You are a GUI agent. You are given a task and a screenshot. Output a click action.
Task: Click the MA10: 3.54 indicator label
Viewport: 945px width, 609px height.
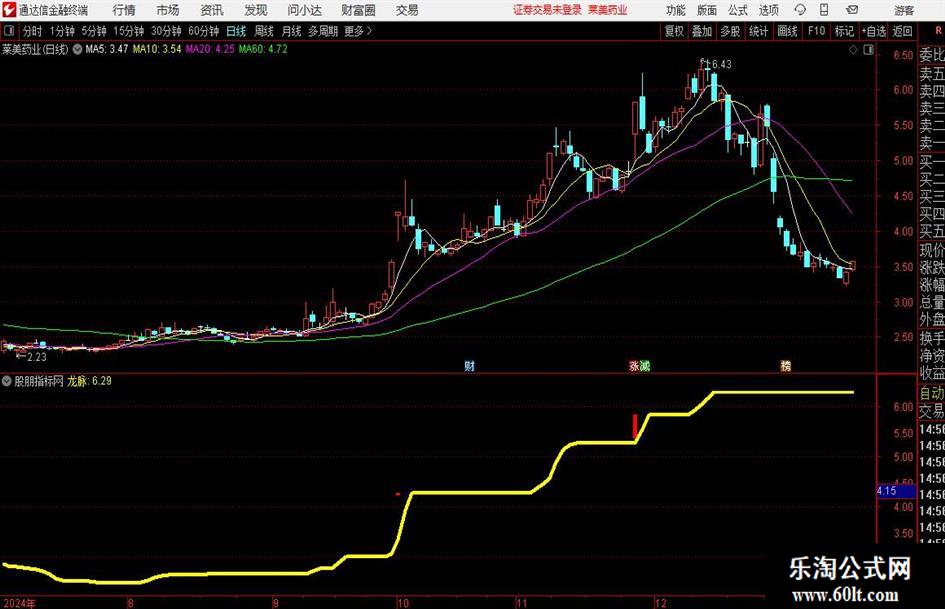pyautogui.click(x=157, y=49)
